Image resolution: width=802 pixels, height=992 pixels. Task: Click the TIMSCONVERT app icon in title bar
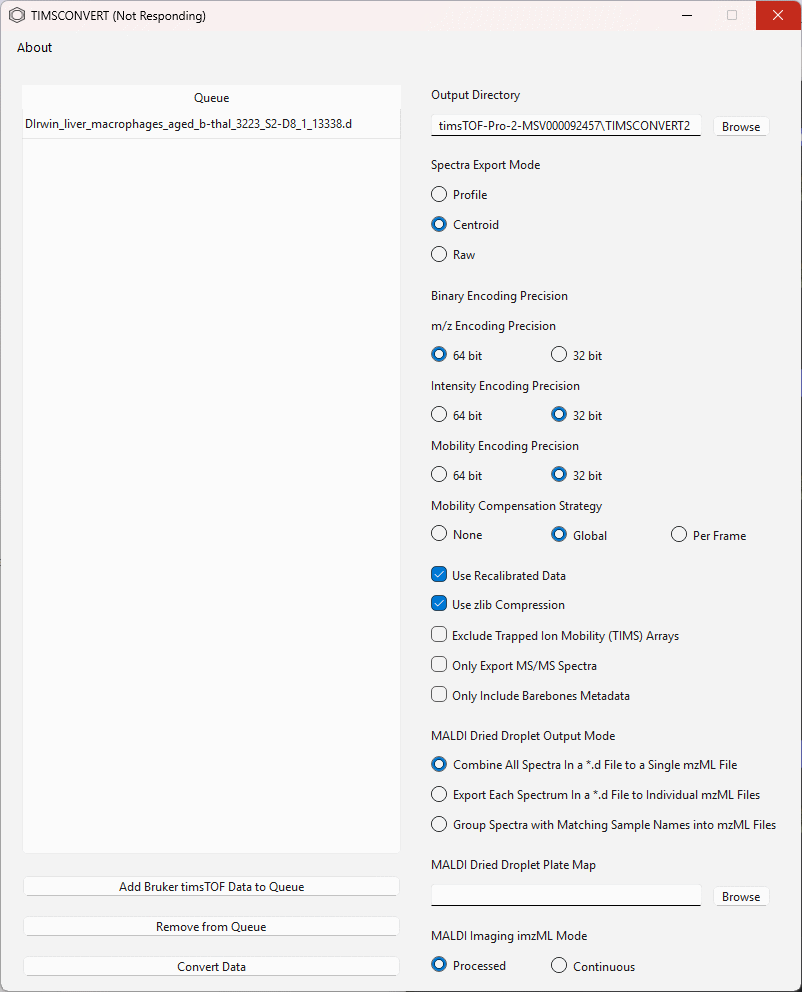tap(17, 15)
